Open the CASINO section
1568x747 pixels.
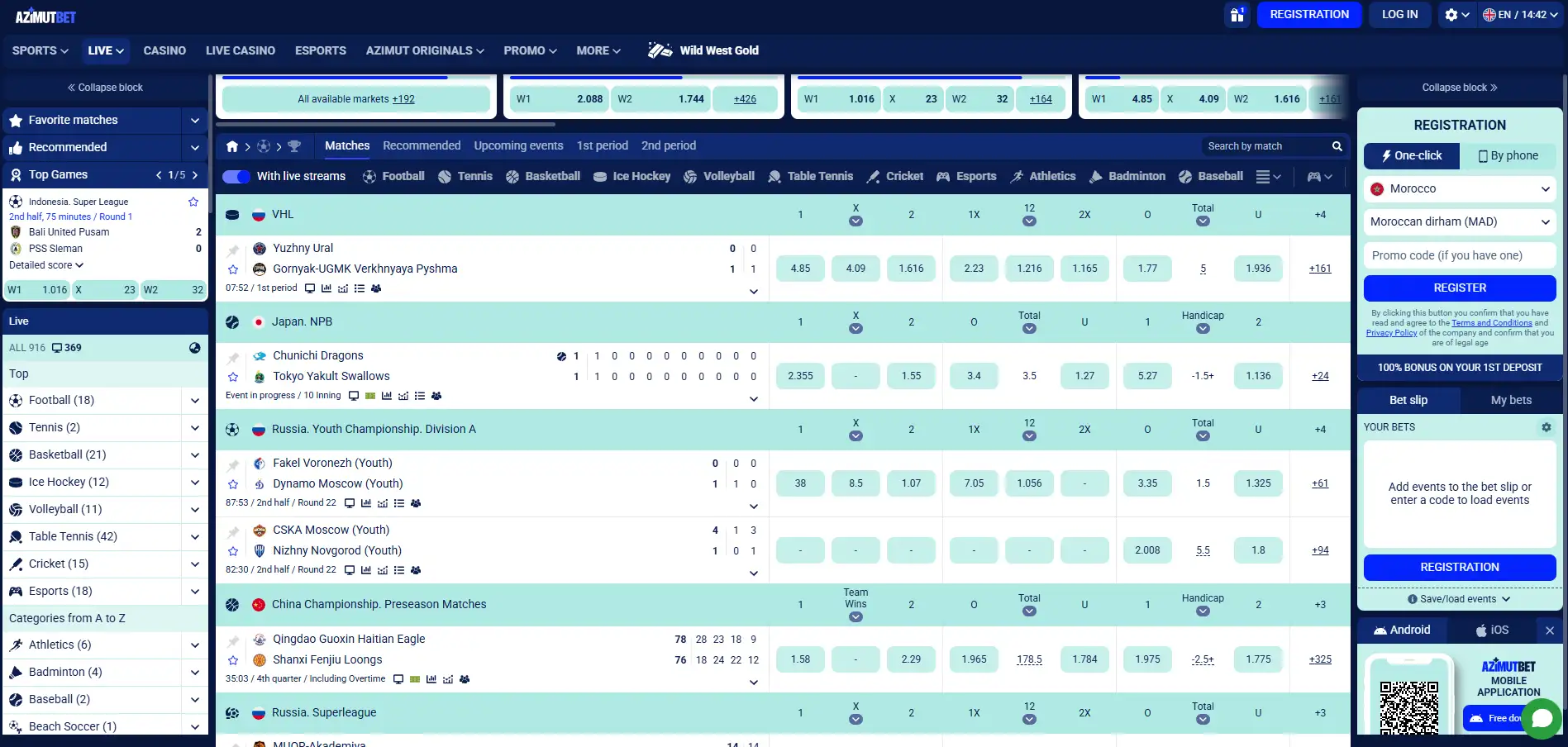[164, 50]
